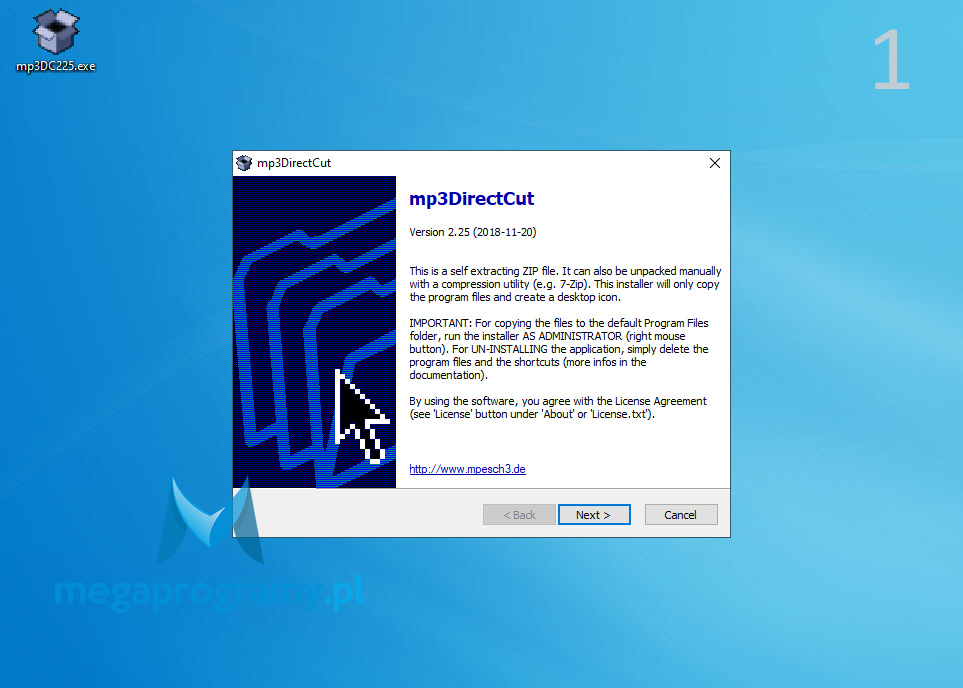Click the IMPORTANT administrator notice paragraph
The image size is (963, 688).
pyautogui.click(x=559, y=349)
